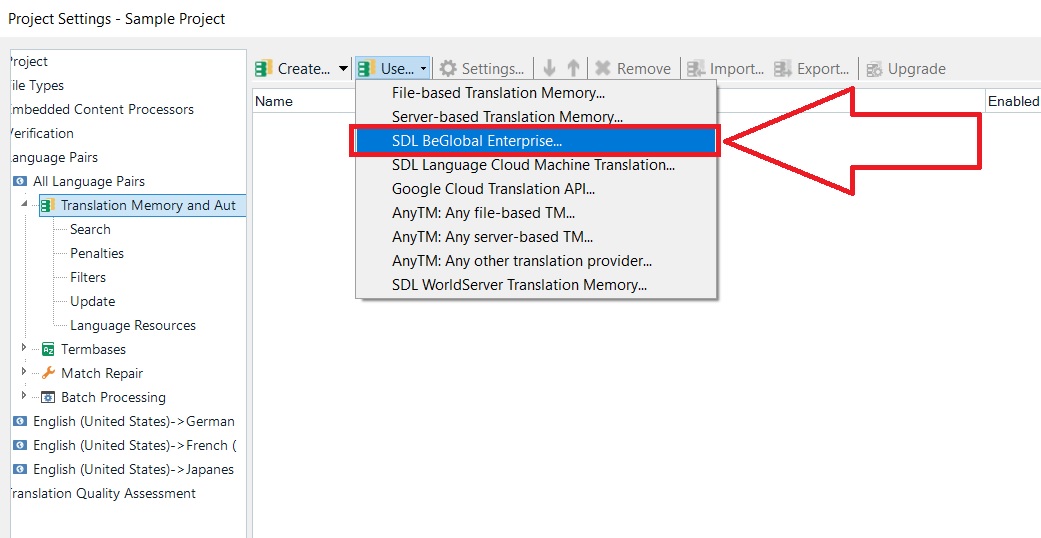Select SDL BeGlobal Enterprise menu entry
Image resolution: width=1041 pixels, height=538 pixels.
click(x=476, y=141)
